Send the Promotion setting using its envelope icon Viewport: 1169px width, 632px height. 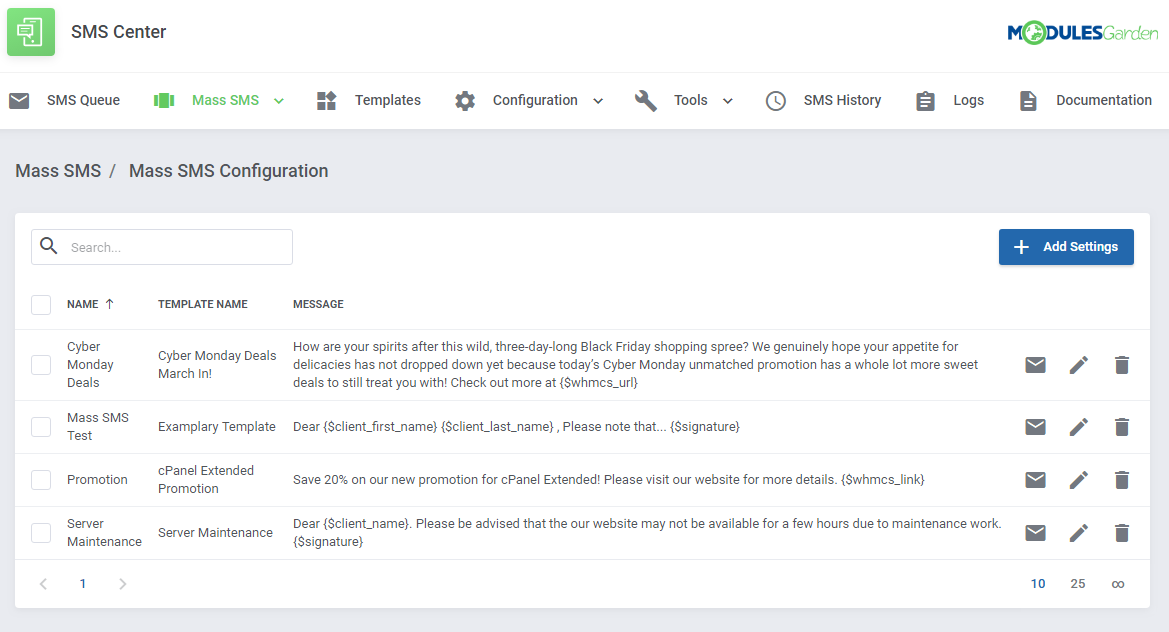[x=1035, y=480]
